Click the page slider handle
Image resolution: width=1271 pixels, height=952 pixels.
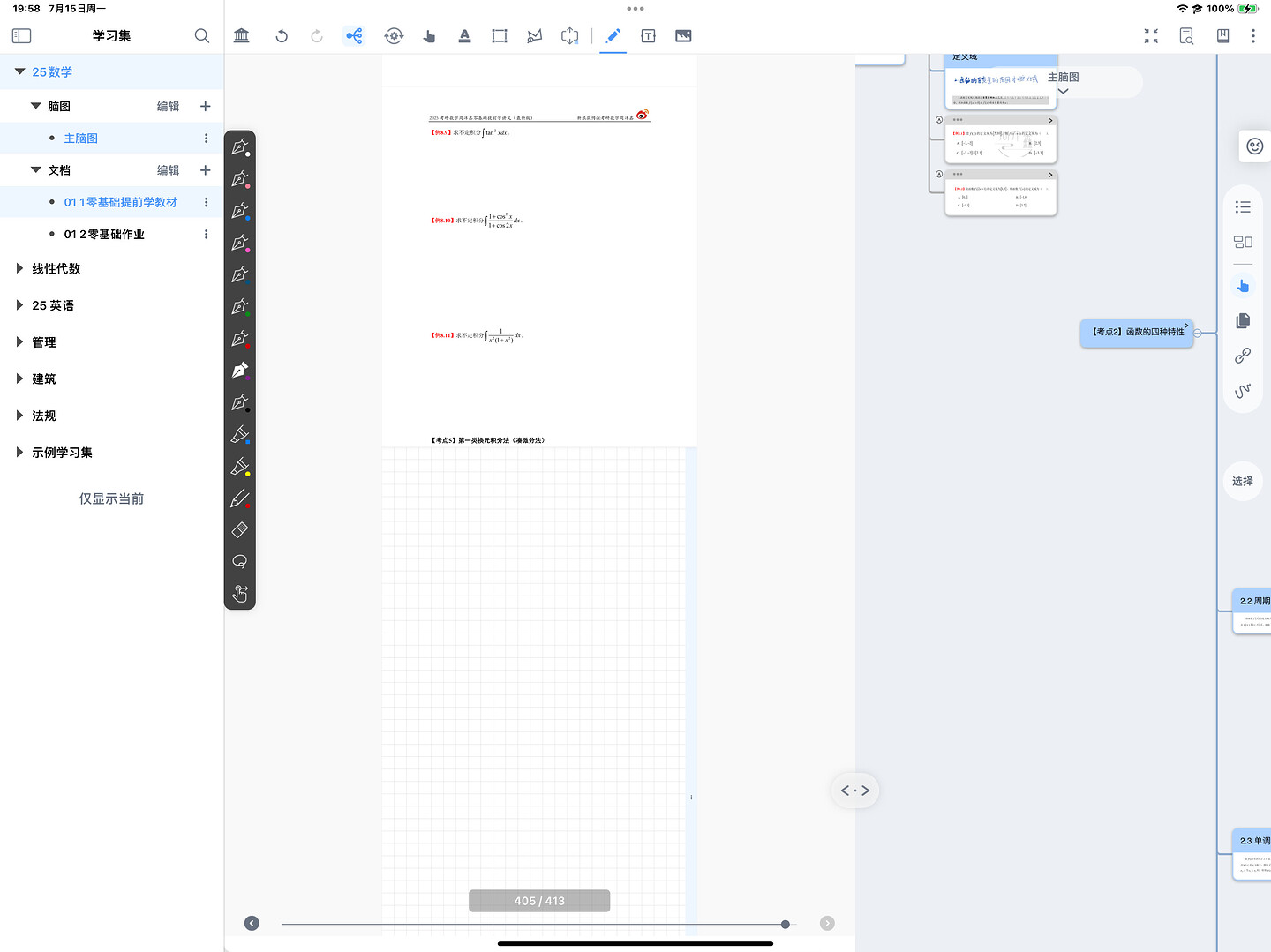pyautogui.click(x=786, y=924)
